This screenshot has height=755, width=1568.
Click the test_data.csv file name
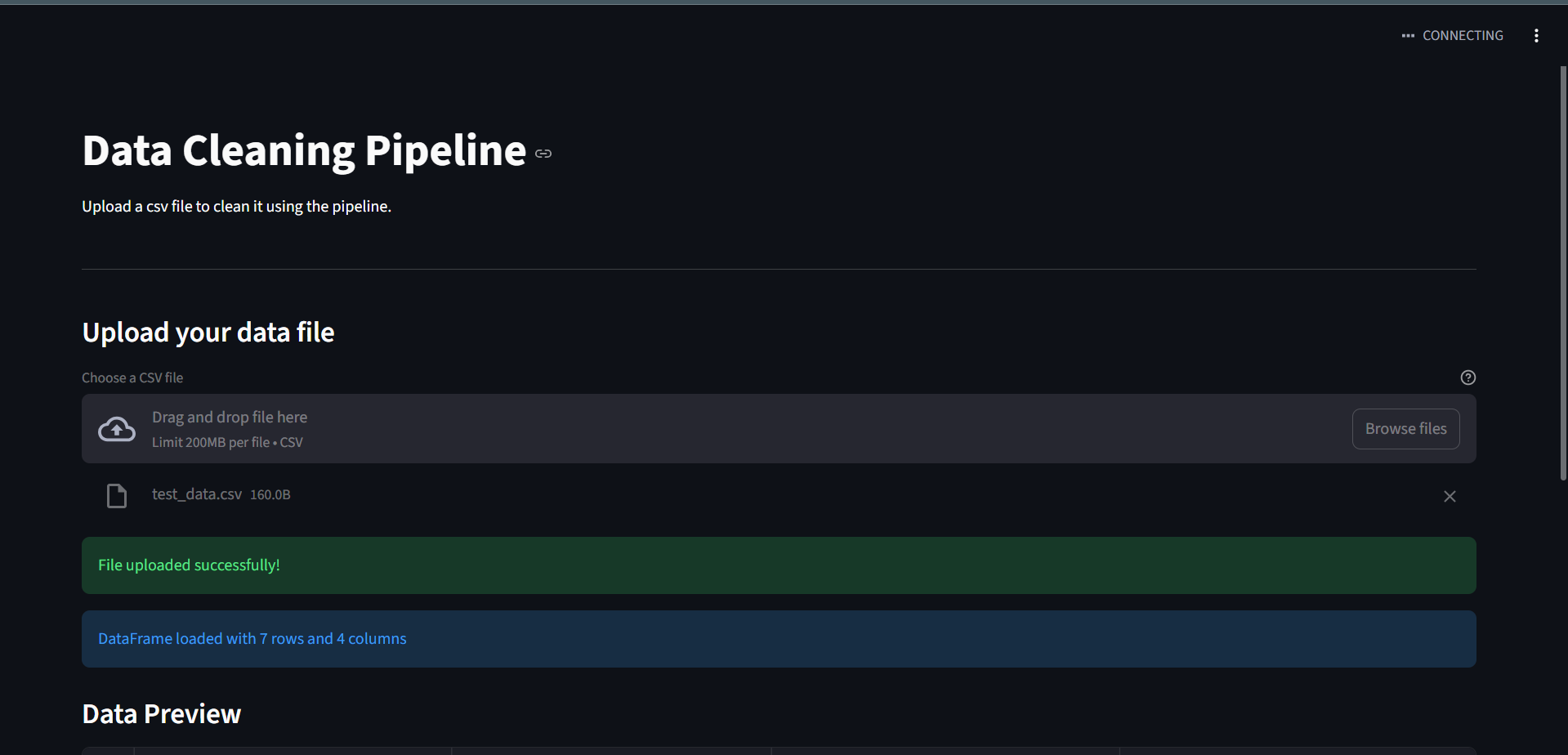(197, 494)
